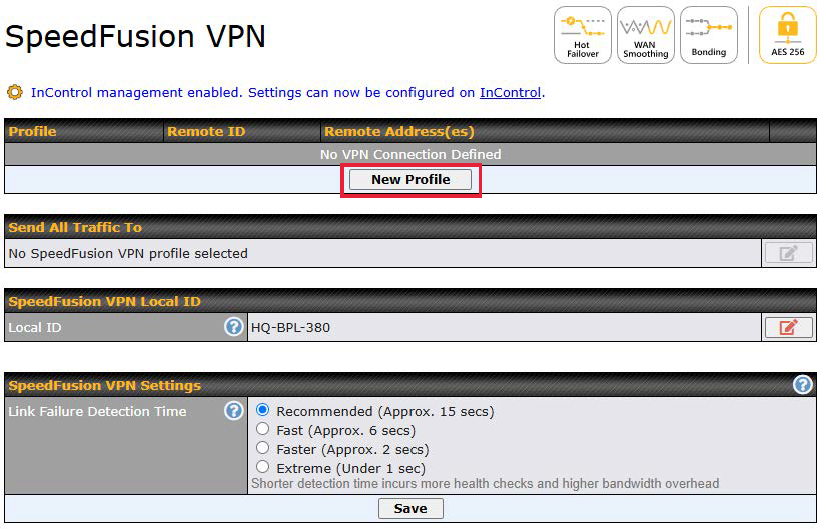Click the No VPN Connection Defined message
The height and width of the screenshot is (530, 826).
(x=410, y=154)
